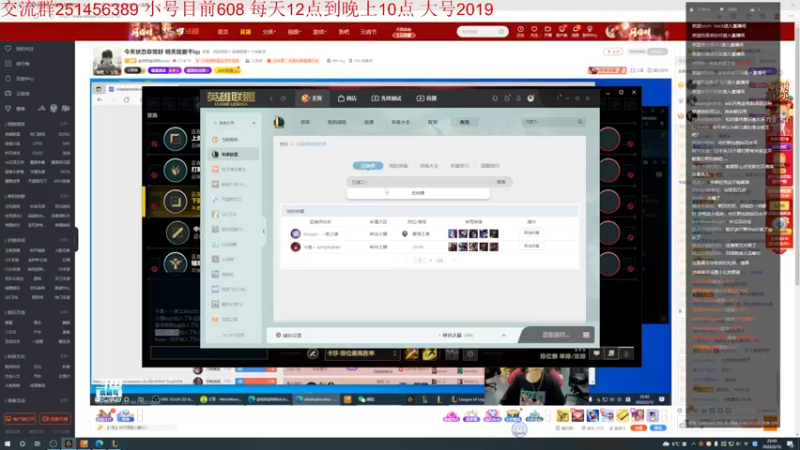This screenshot has width=800, height=450.
Task: Open the 主页 tab in WeGame
Action: [312, 98]
